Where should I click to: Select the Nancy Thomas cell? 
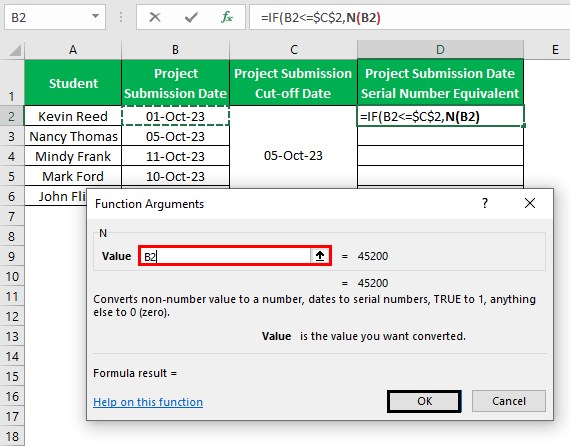pyautogui.click(x=73, y=136)
